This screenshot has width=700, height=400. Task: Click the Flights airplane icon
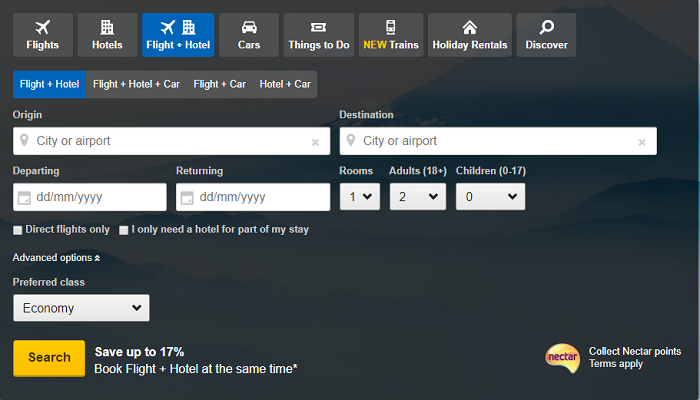[42, 27]
